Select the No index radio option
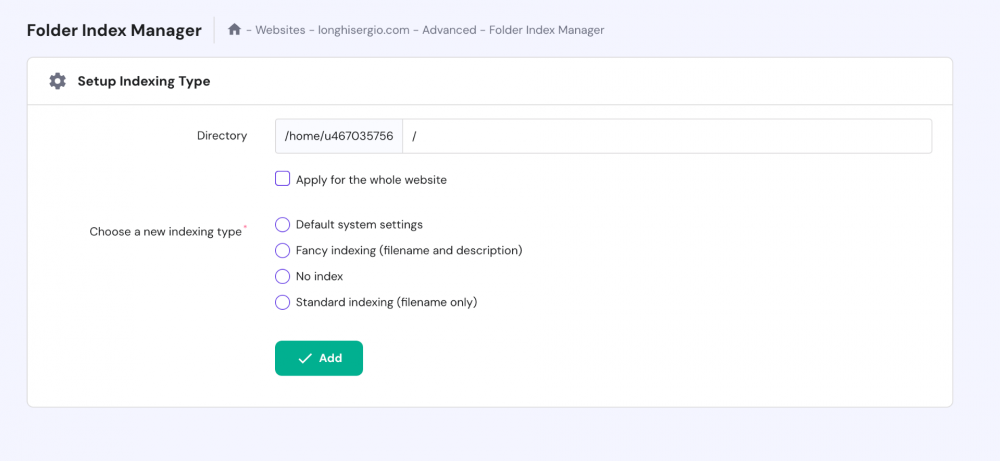Viewport: 1000px width, 461px height. click(x=283, y=277)
